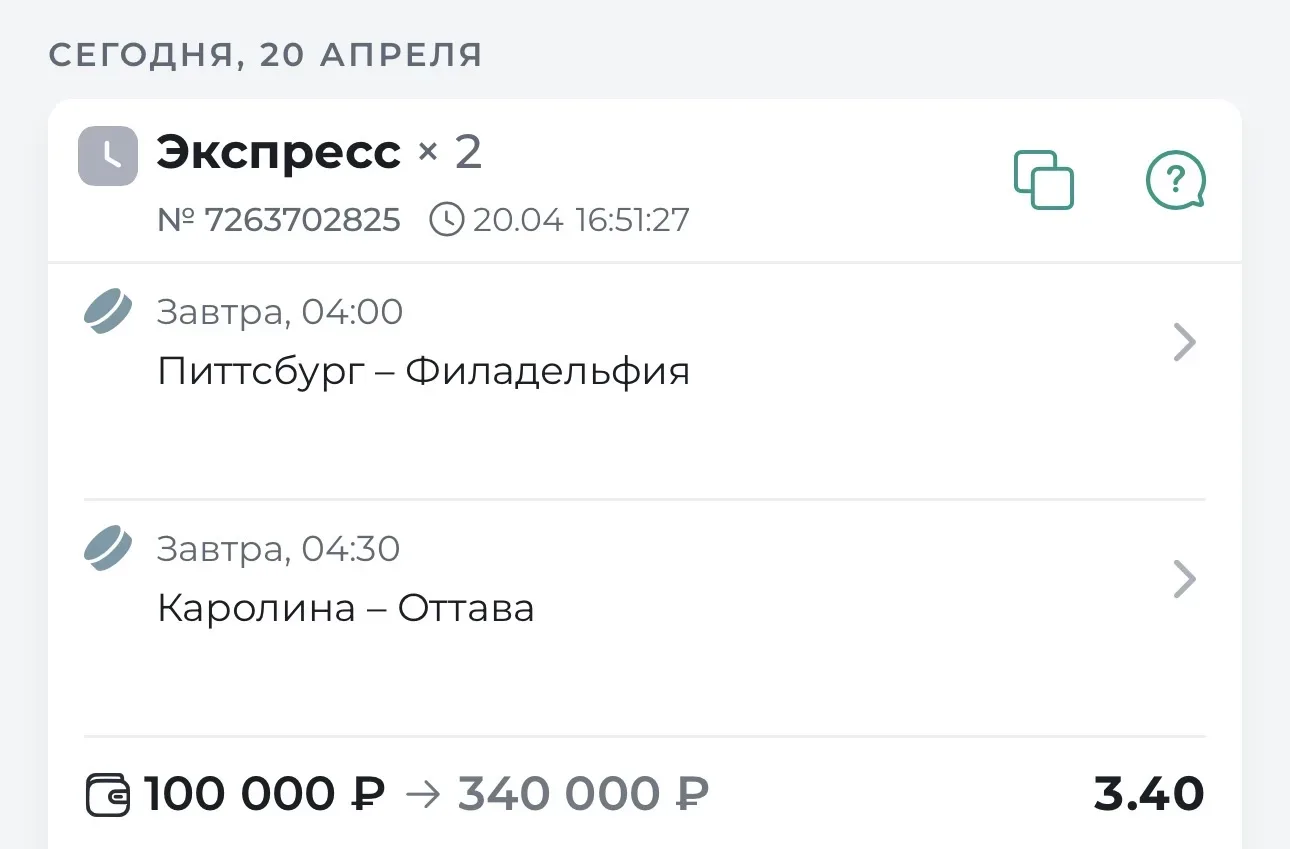
Task: Select bet number № 7263702825
Action: 279,219
